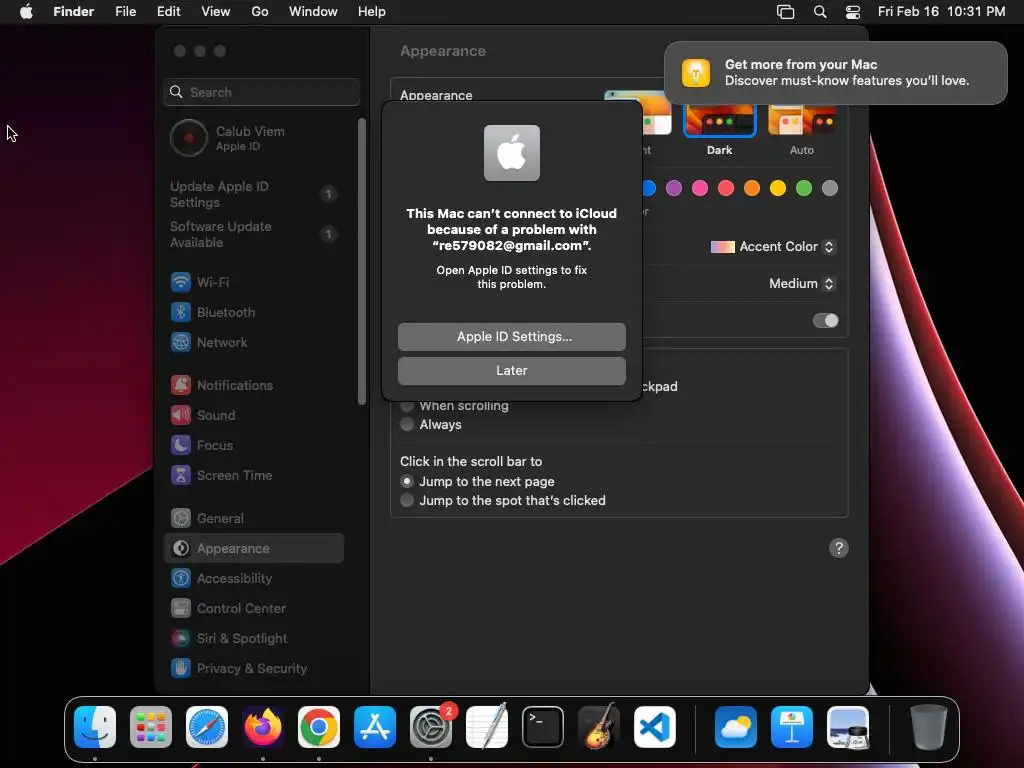Open Finder from the dock
This screenshot has height=768, width=1024.
[x=95, y=727]
